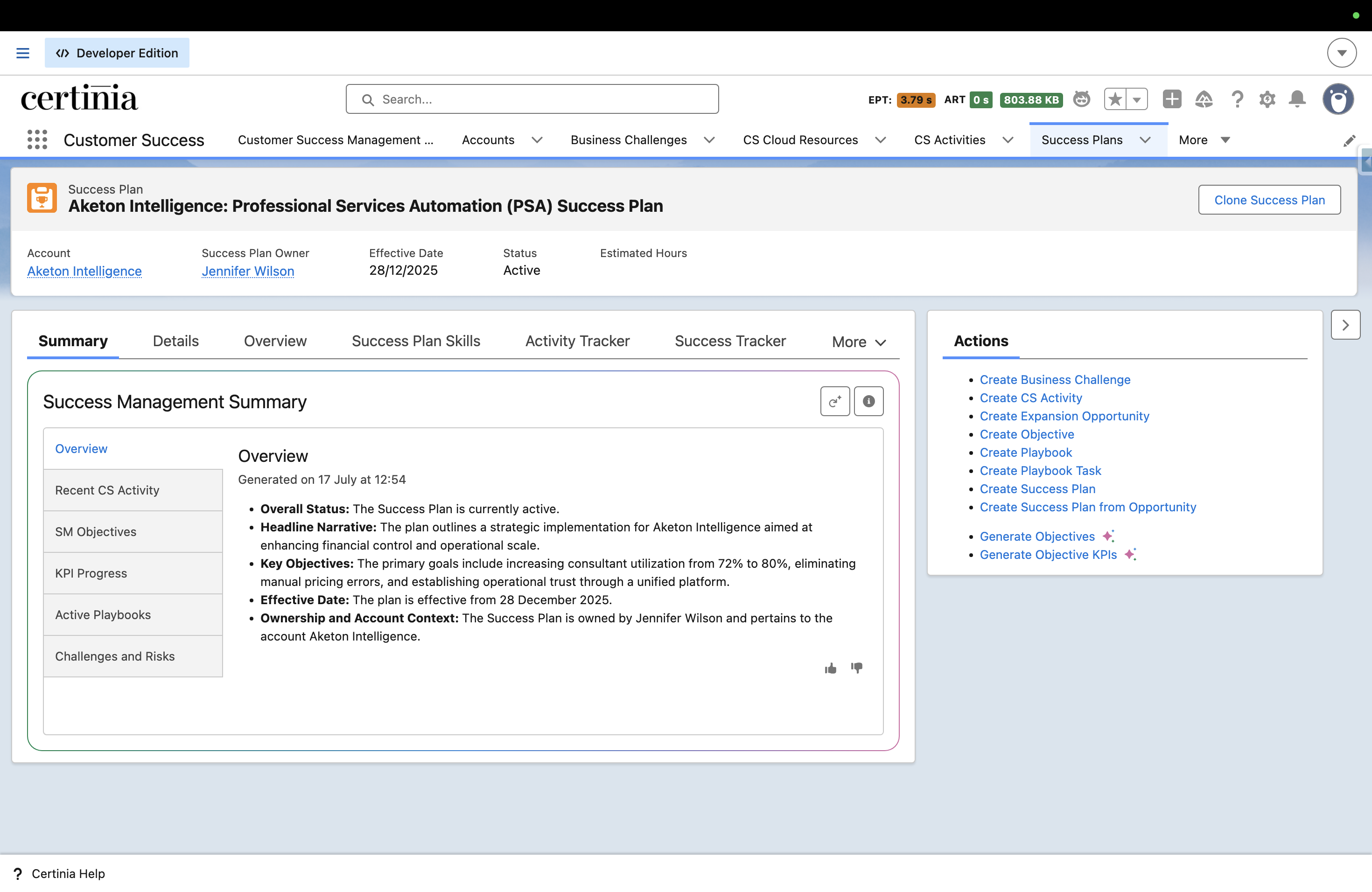The height and width of the screenshot is (892, 1372).
Task: Select SM Objectives section
Action: coord(133,531)
